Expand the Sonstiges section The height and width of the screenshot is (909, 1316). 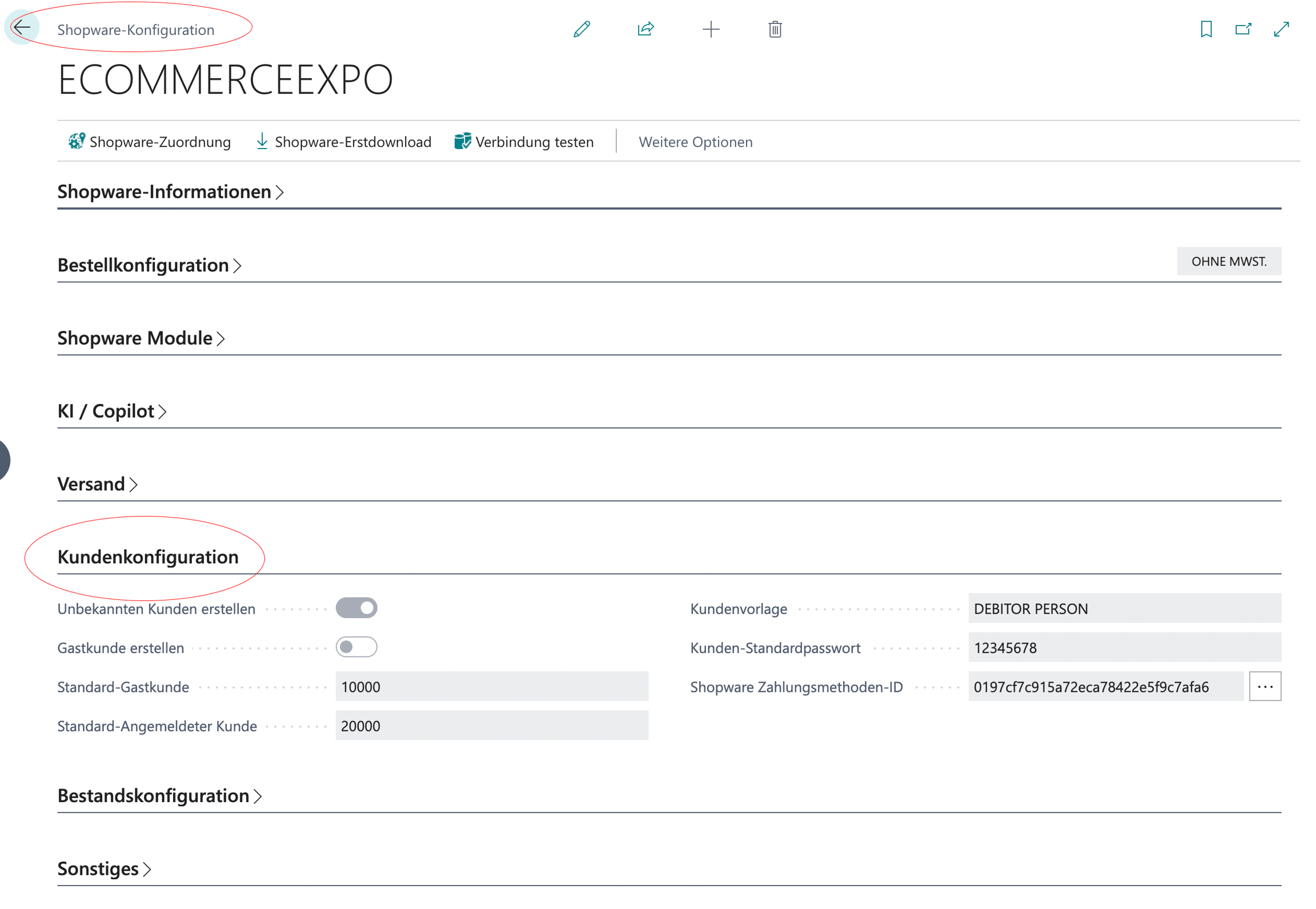coord(104,869)
